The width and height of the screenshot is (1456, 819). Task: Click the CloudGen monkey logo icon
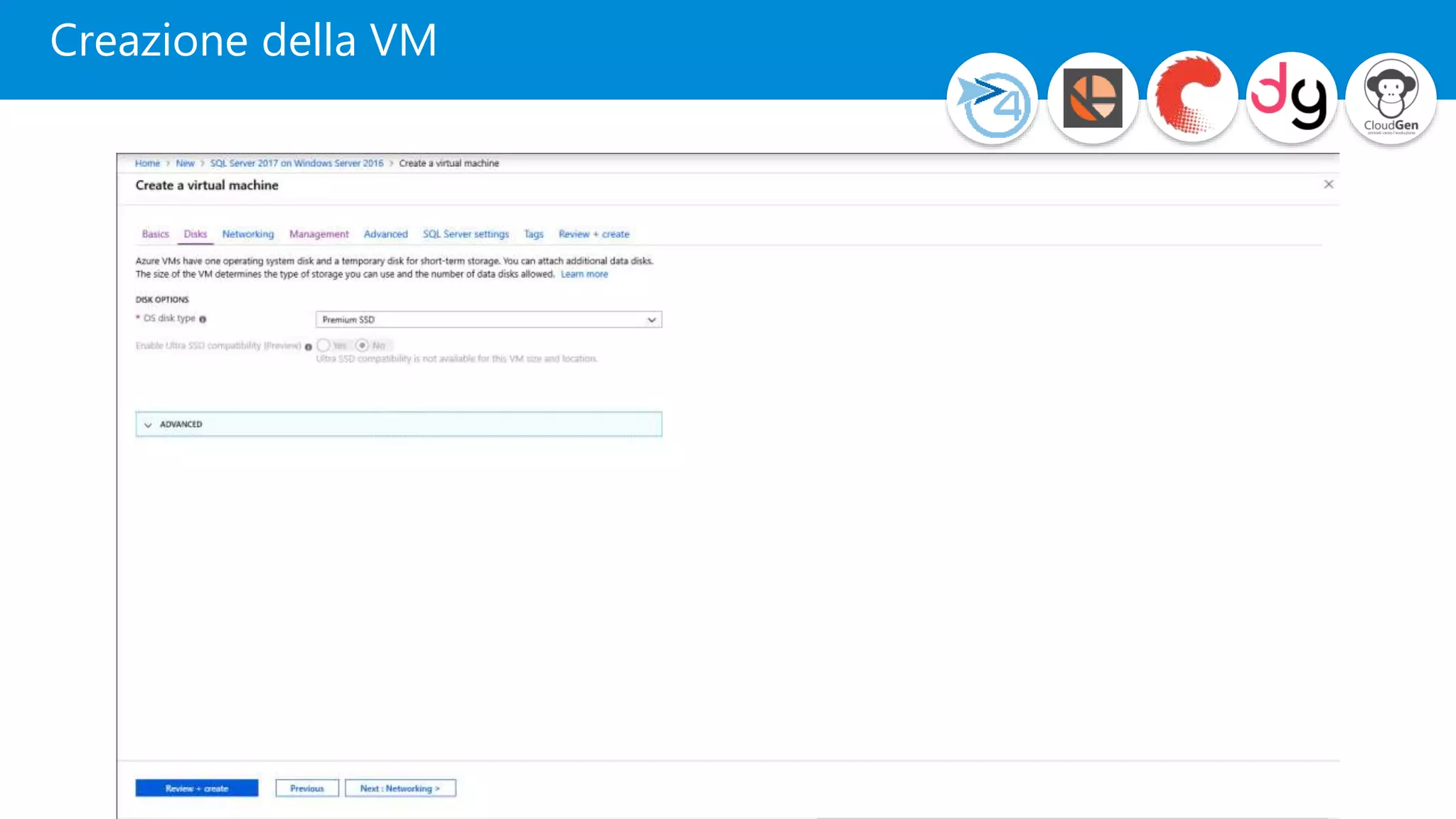tap(1391, 99)
